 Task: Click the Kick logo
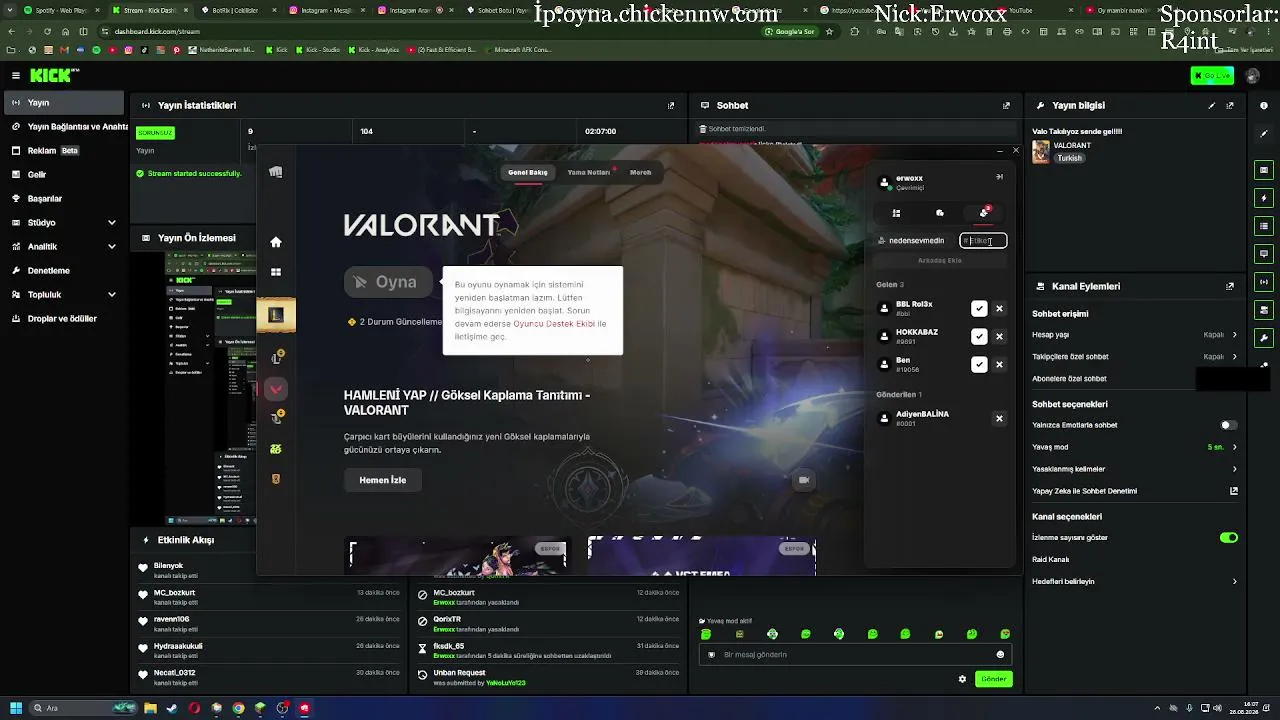(54, 76)
